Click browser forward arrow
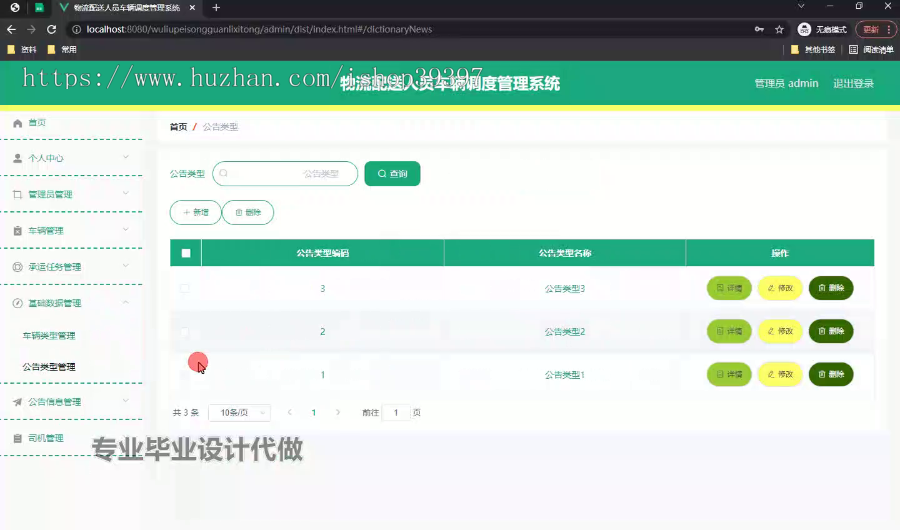 (32, 29)
